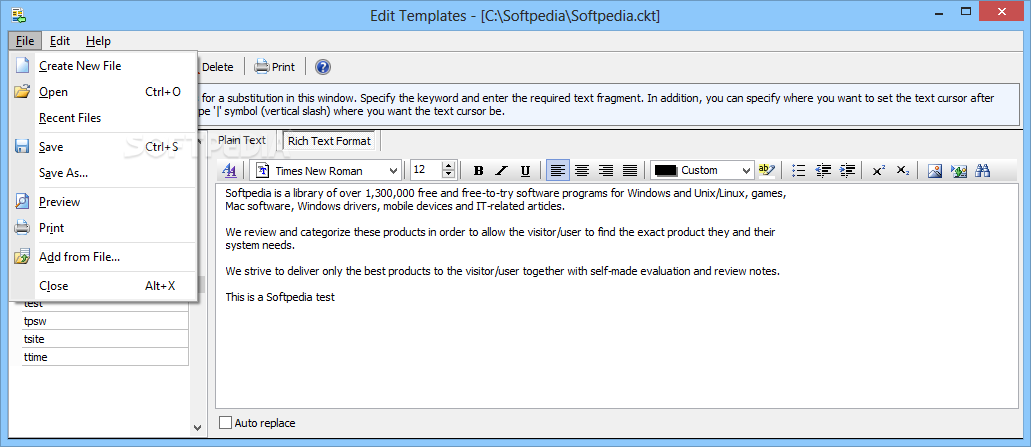Click the blue help question mark icon
This screenshot has height=447, width=1031.
click(x=323, y=66)
